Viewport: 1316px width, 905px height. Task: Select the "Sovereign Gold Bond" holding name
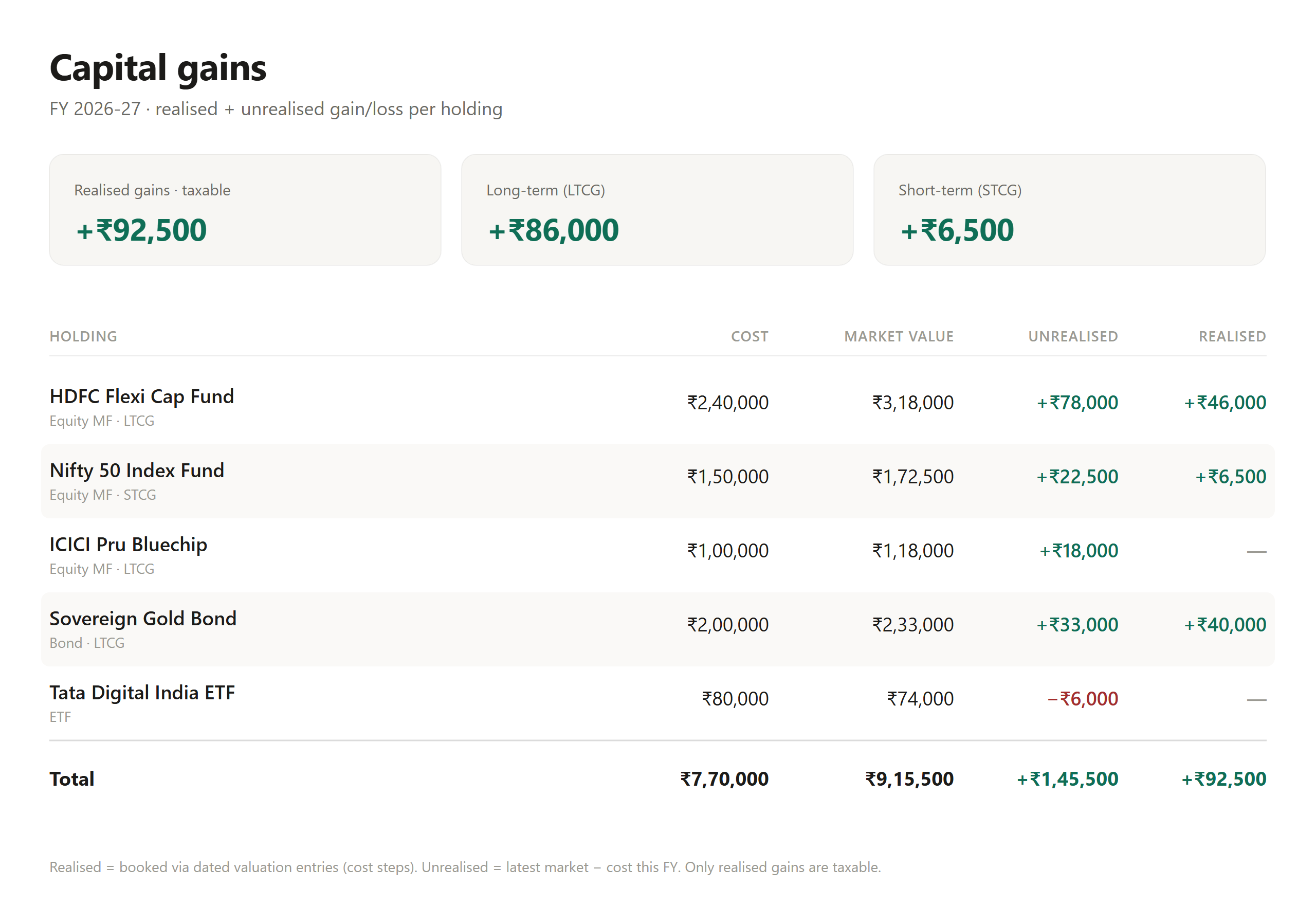143,619
